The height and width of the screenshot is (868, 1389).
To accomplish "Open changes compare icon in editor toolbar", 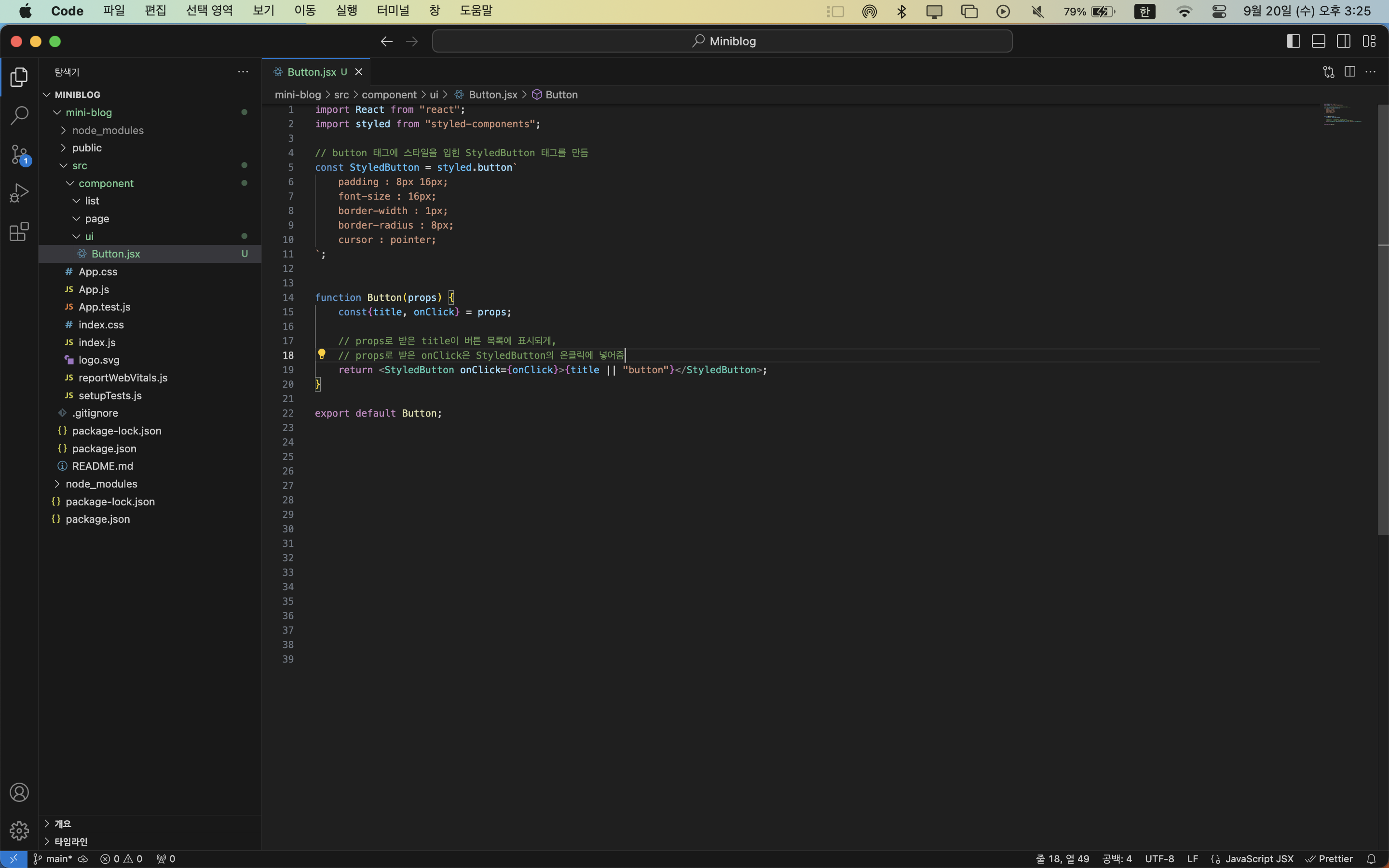I will (1328, 72).
